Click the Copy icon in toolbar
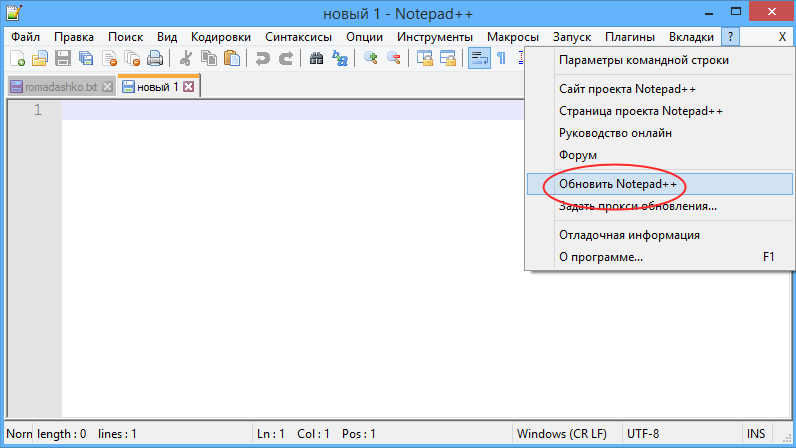The width and height of the screenshot is (796, 448). tap(209, 58)
